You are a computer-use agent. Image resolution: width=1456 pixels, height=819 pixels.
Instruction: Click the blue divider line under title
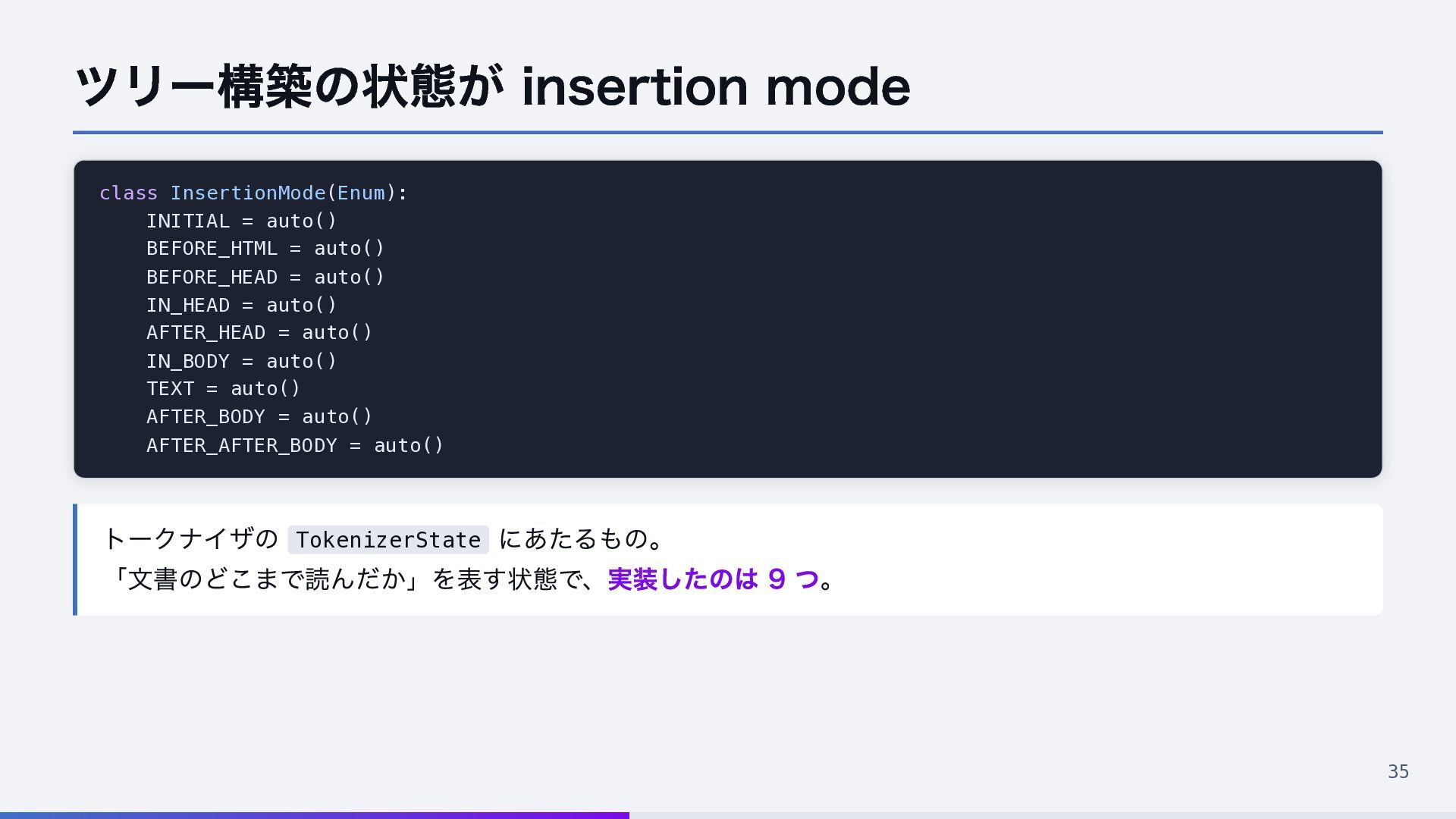click(x=728, y=133)
